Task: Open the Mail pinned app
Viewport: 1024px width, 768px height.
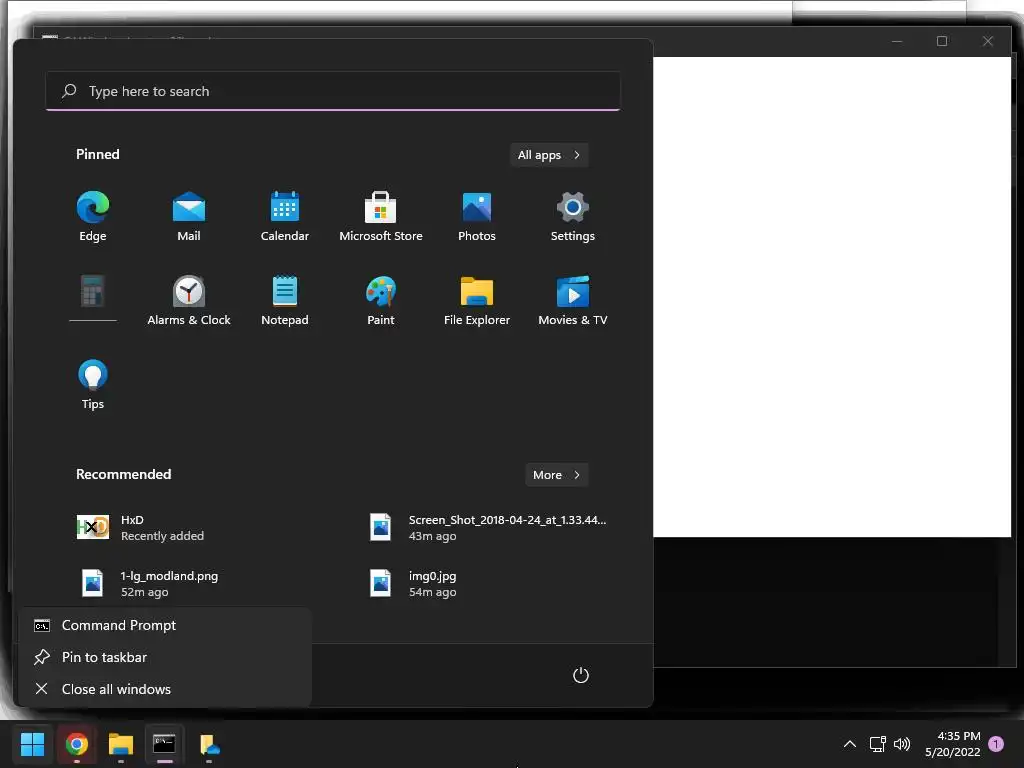Action: 189,217
